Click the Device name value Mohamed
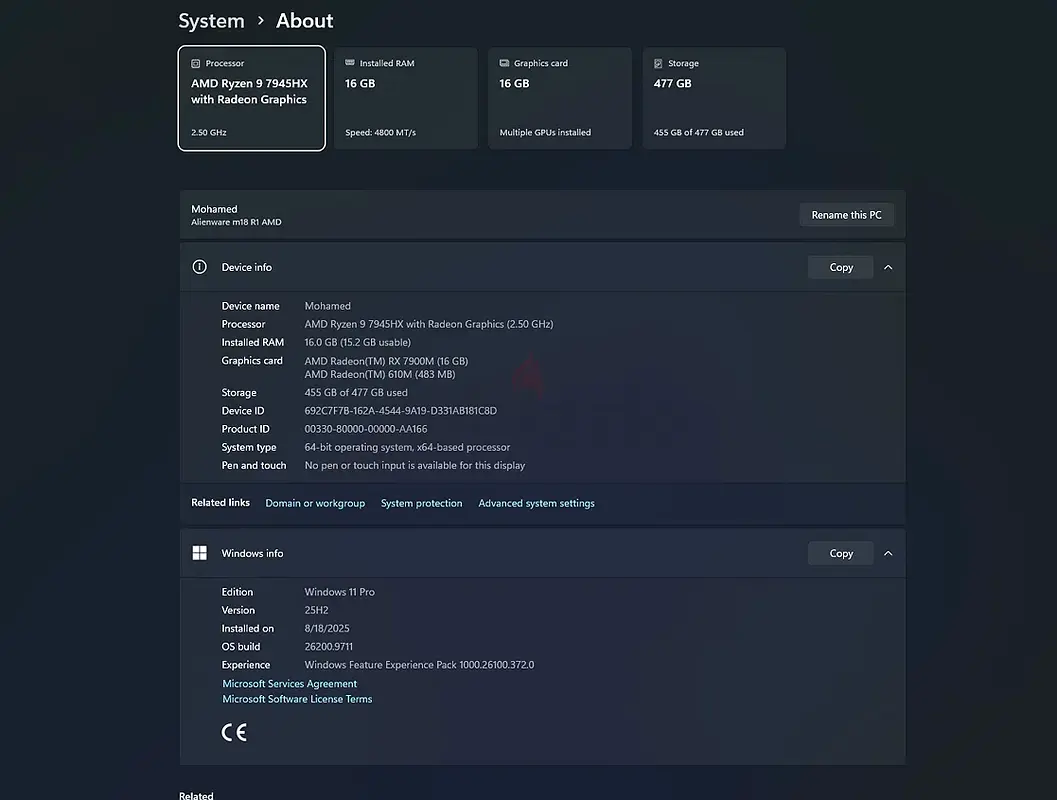This screenshot has width=1057, height=800. (x=327, y=306)
